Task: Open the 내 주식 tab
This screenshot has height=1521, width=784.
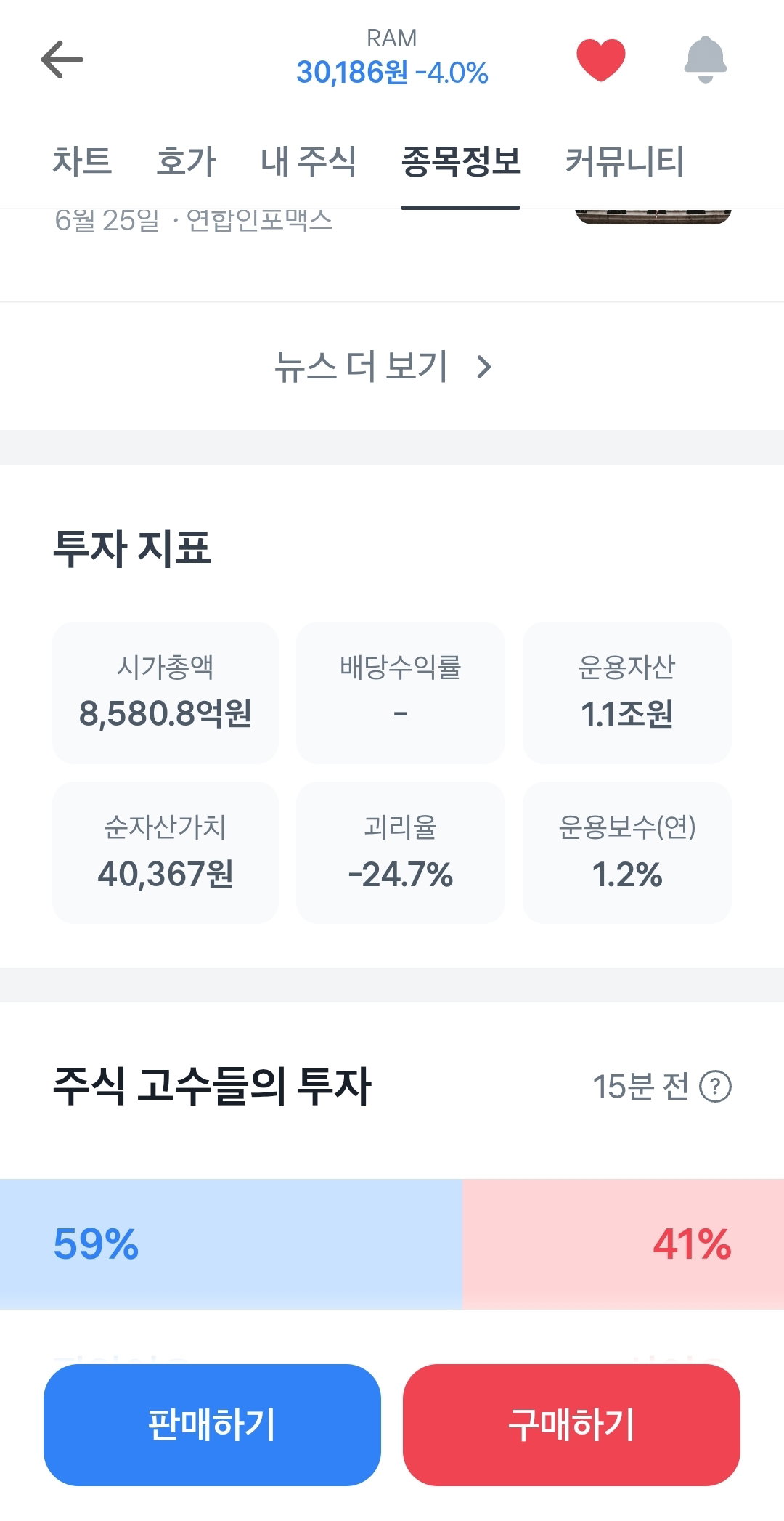Action: pos(309,161)
